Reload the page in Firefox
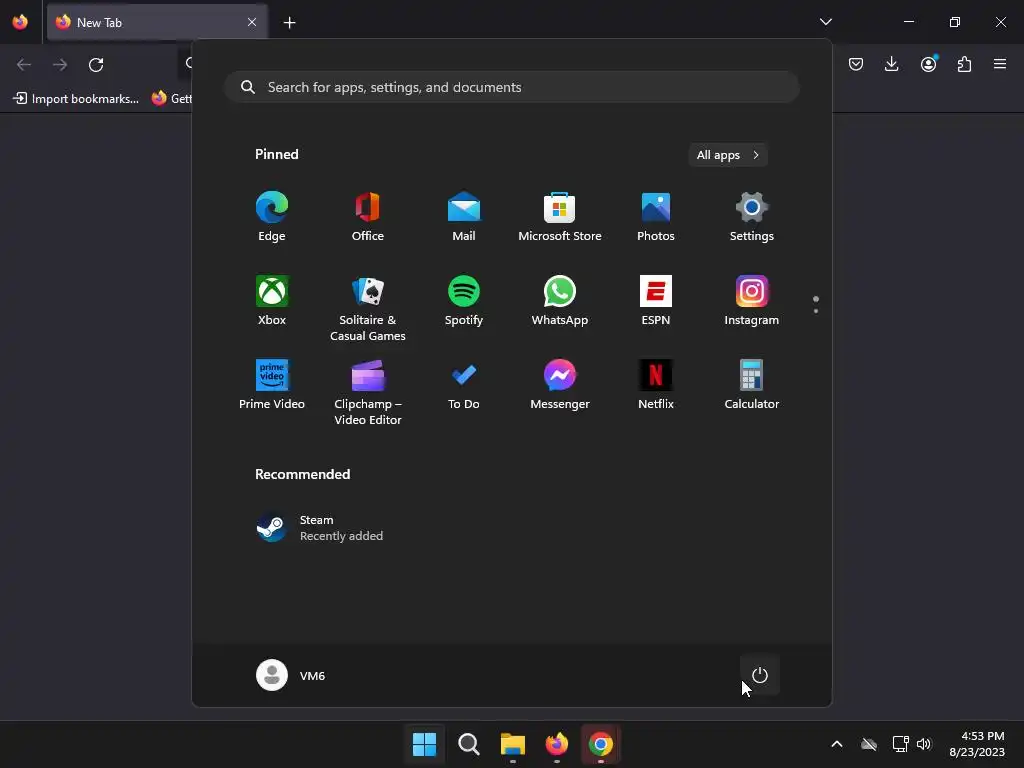The width and height of the screenshot is (1024, 768). [x=96, y=64]
